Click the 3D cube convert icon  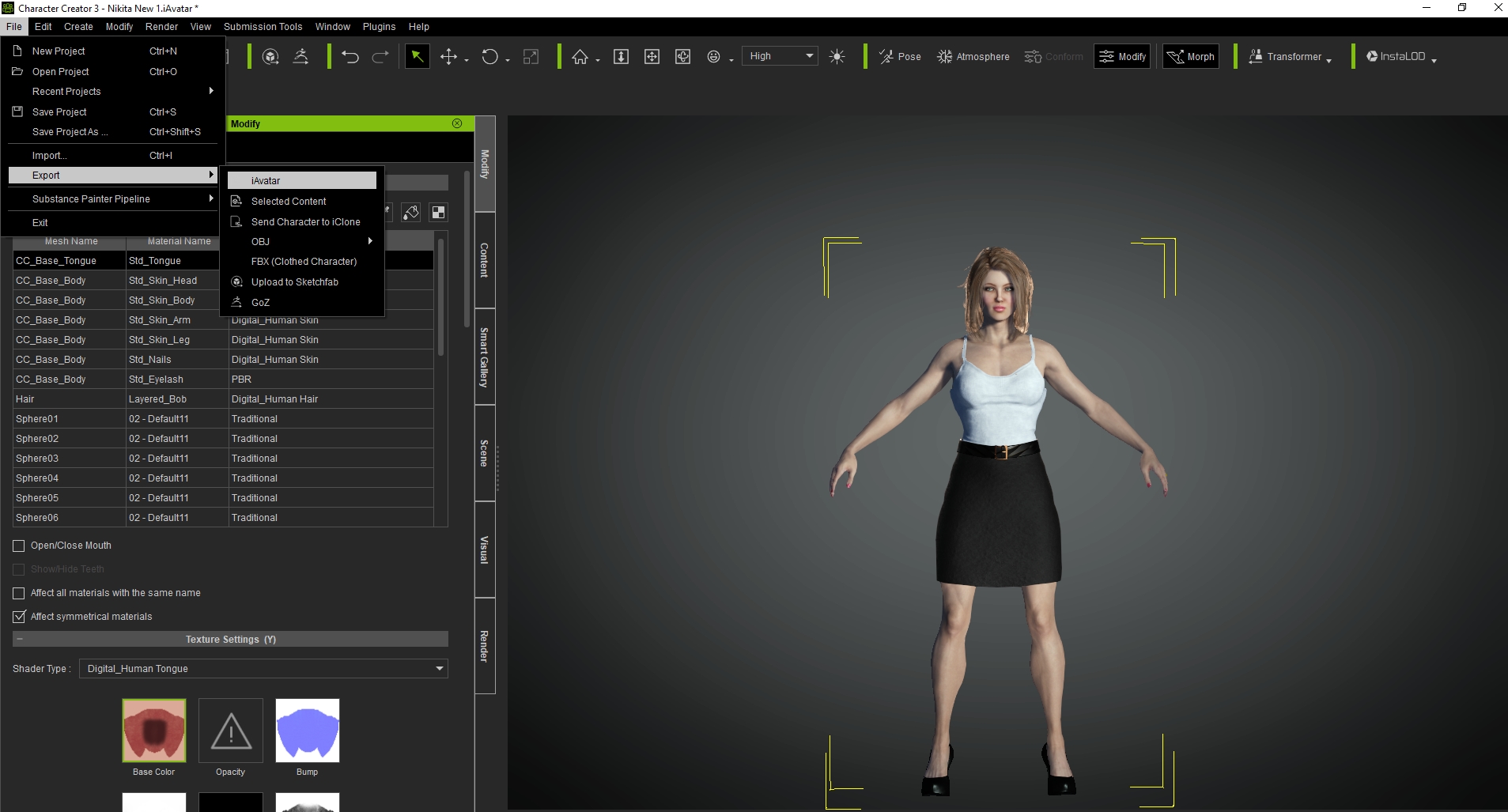coord(270,56)
